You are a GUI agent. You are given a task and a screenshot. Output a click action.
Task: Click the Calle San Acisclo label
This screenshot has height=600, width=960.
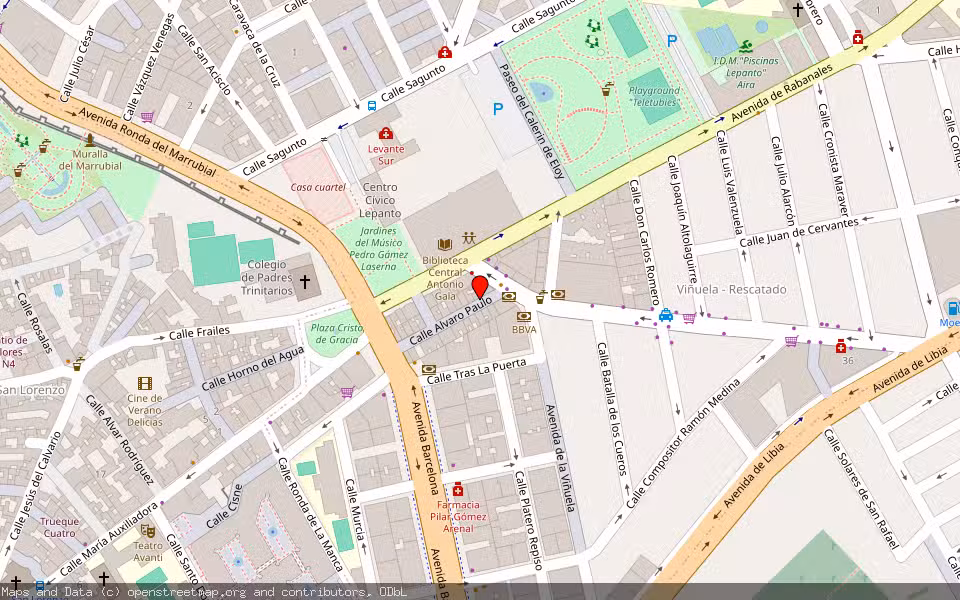click(203, 59)
